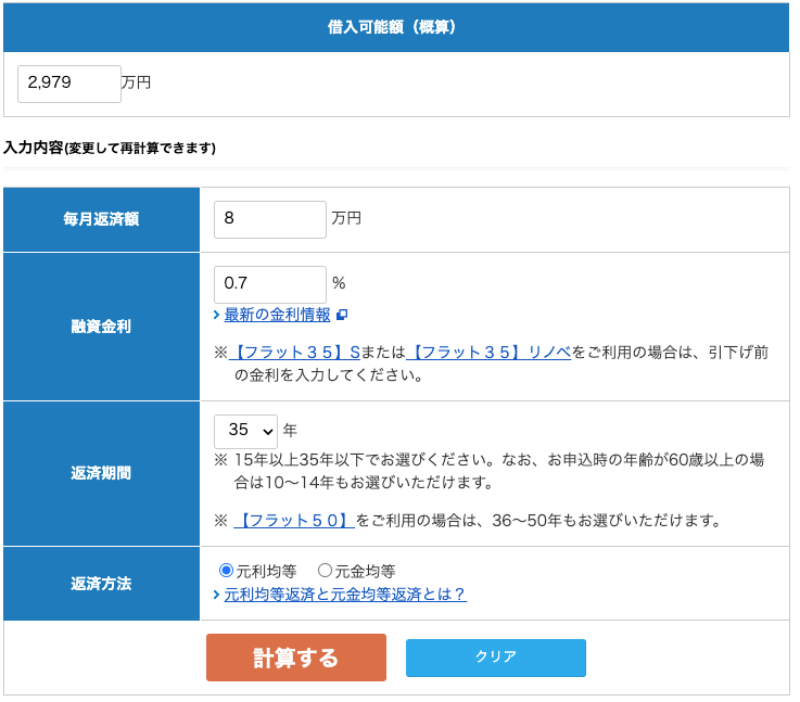Click the 返済方法 row label

(x=101, y=584)
